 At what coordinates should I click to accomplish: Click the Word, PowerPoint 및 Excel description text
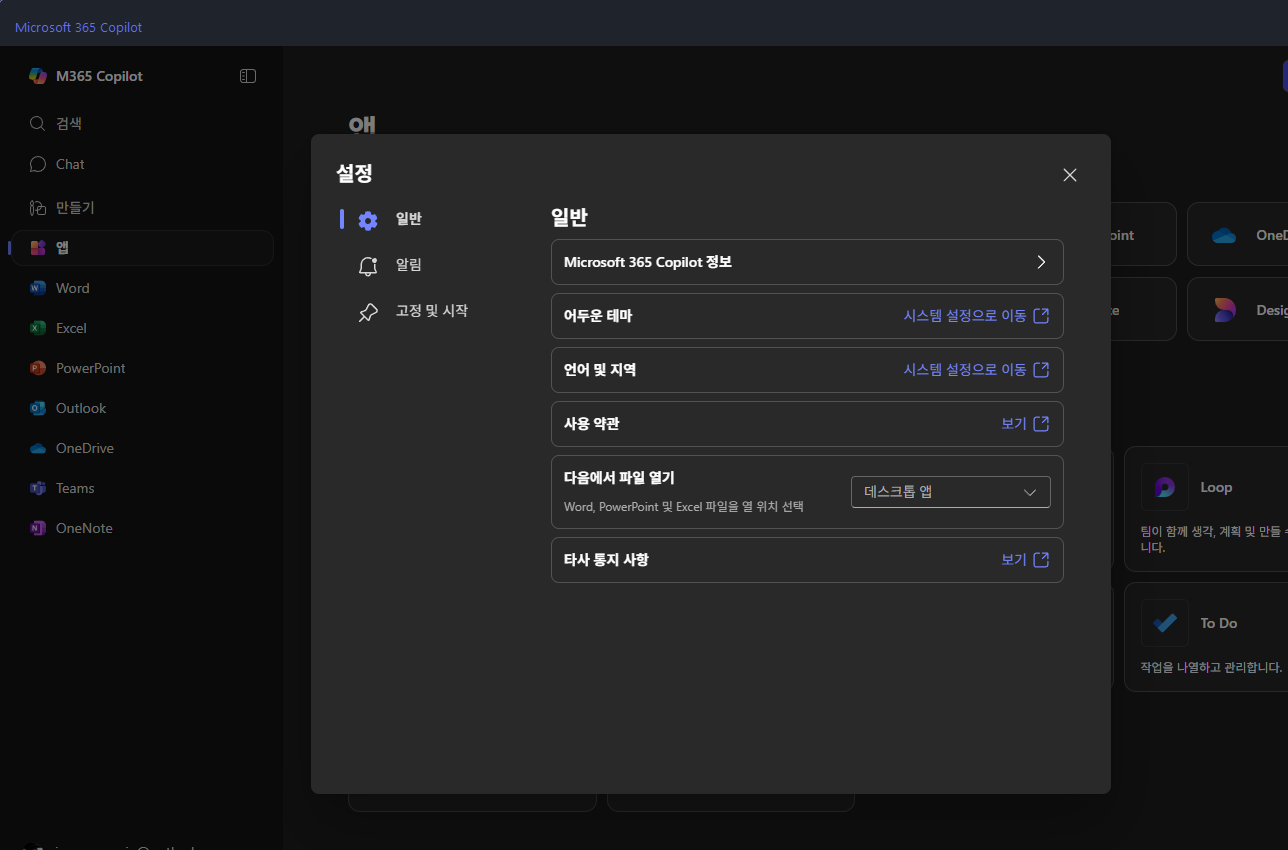tap(684, 507)
